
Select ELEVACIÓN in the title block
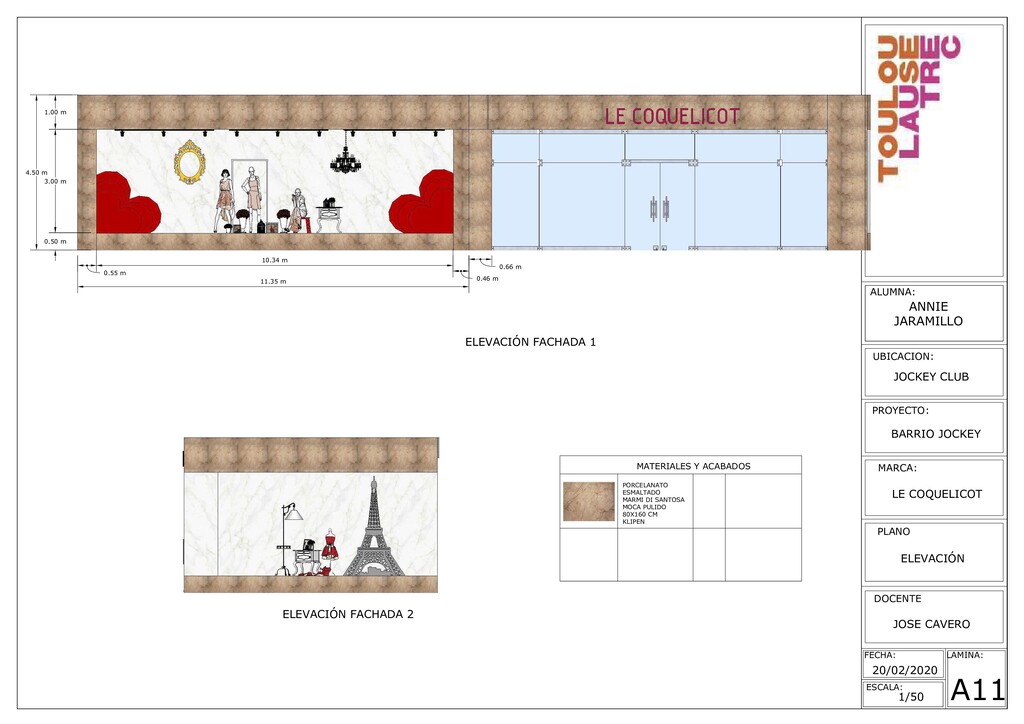[x=933, y=559]
